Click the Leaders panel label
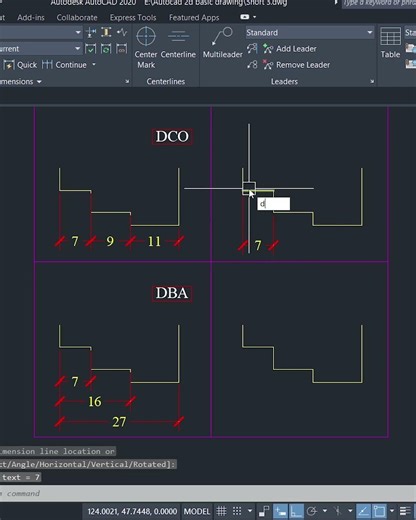The image size is (416, 520). 284,82
